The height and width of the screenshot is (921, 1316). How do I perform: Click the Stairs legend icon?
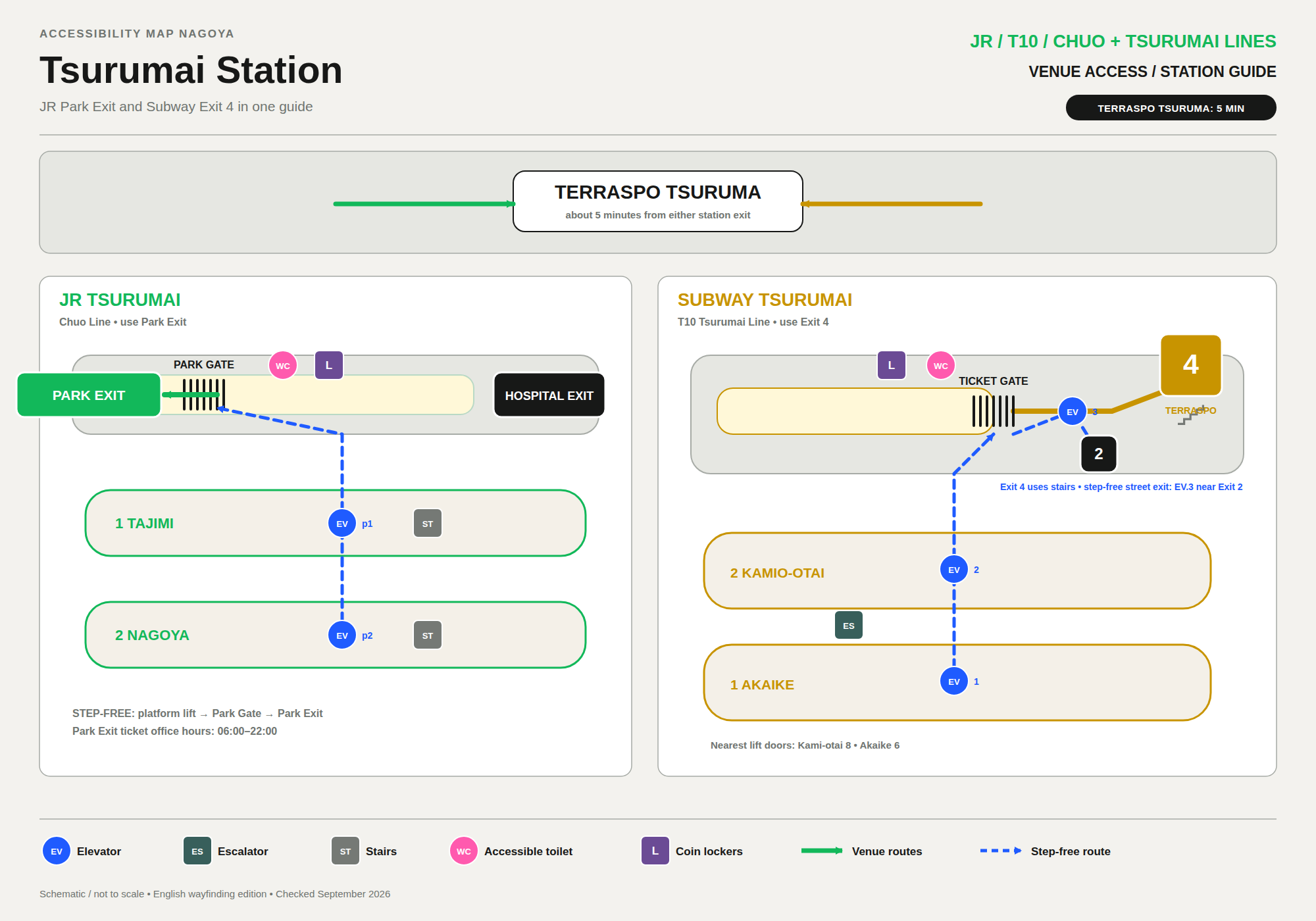(x=345, y=851)
